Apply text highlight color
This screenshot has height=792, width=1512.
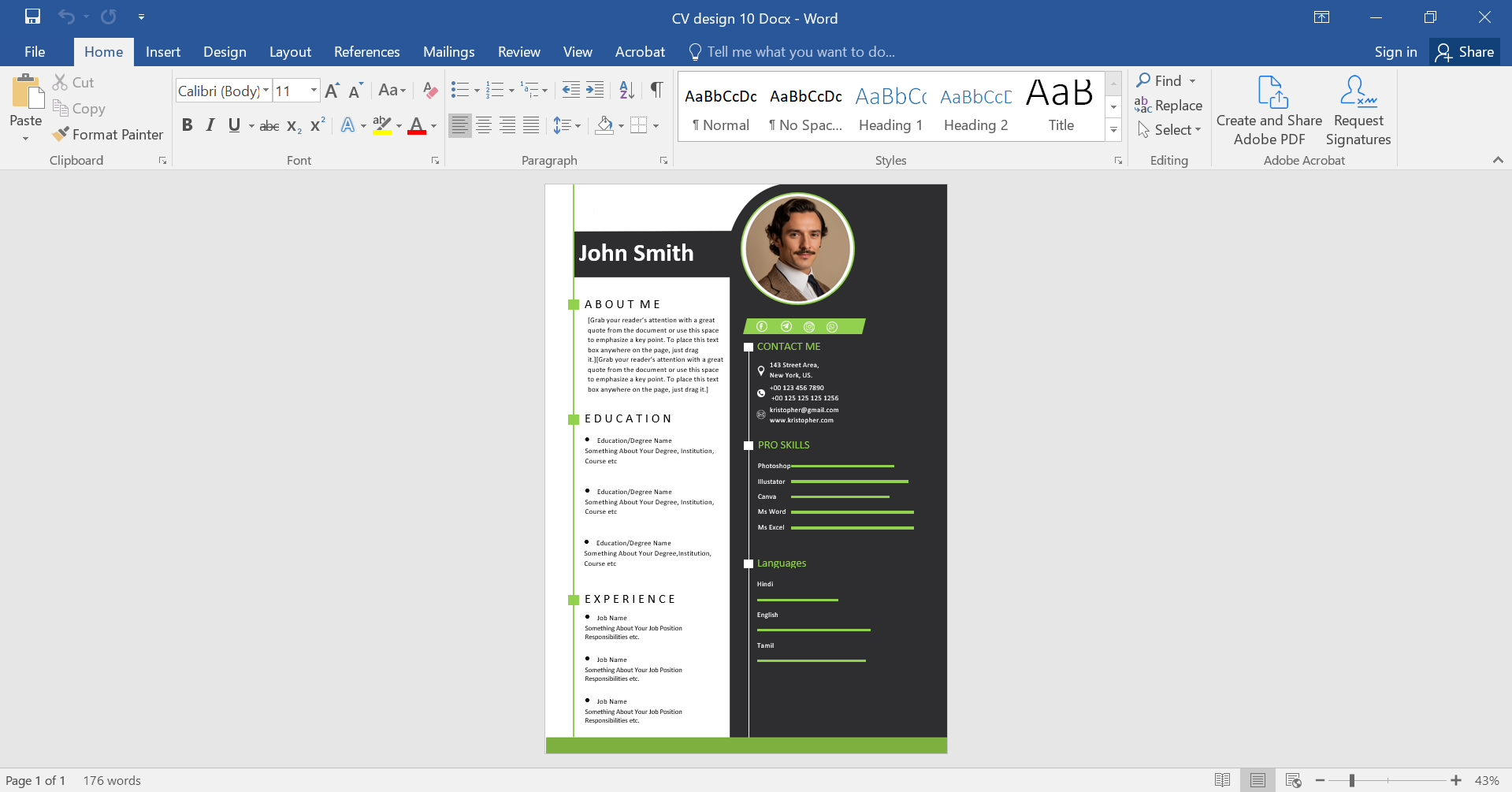tap(381, 125)
